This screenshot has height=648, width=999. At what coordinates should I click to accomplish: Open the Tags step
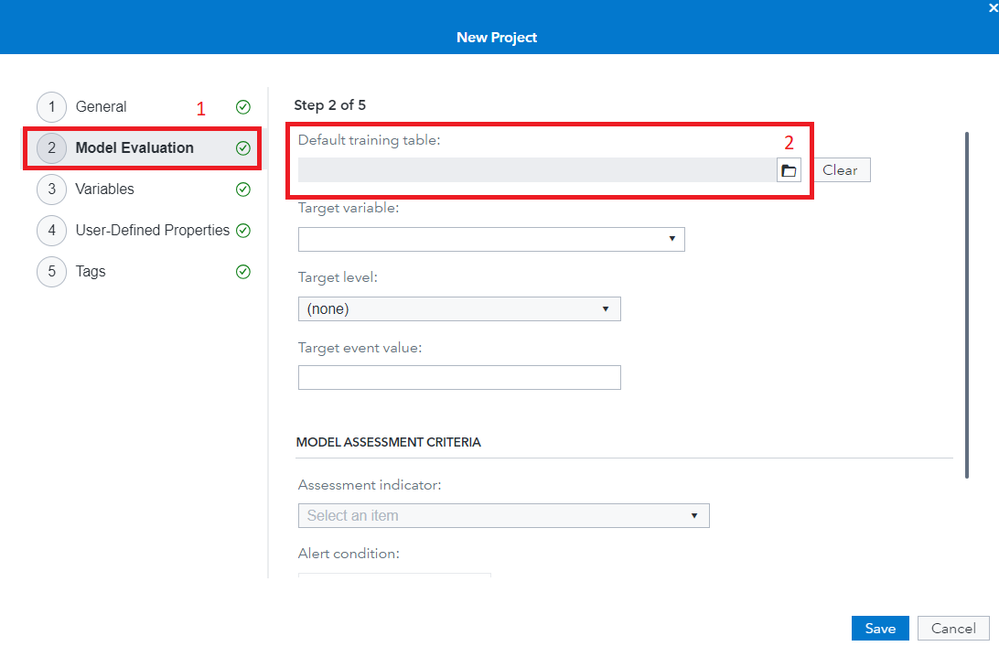[x=90, y=271]
